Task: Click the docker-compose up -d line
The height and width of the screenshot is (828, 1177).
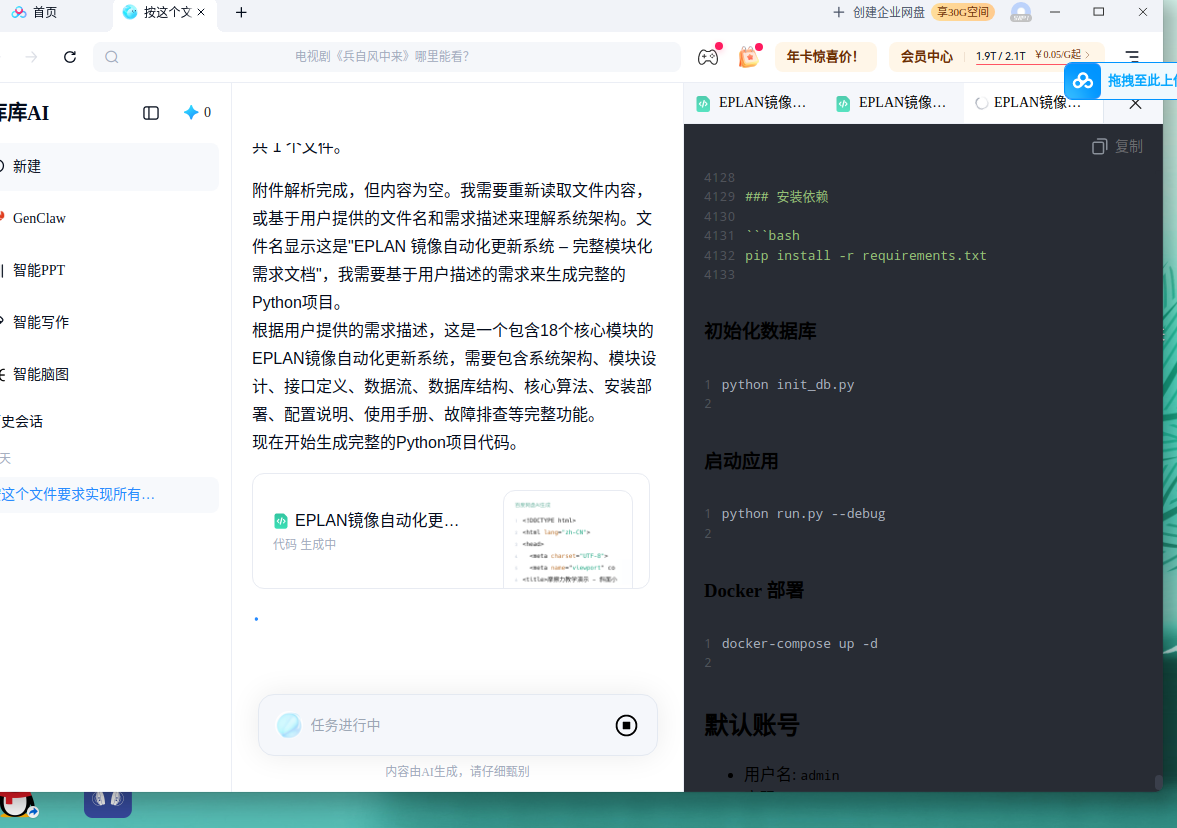Action: 799,643
